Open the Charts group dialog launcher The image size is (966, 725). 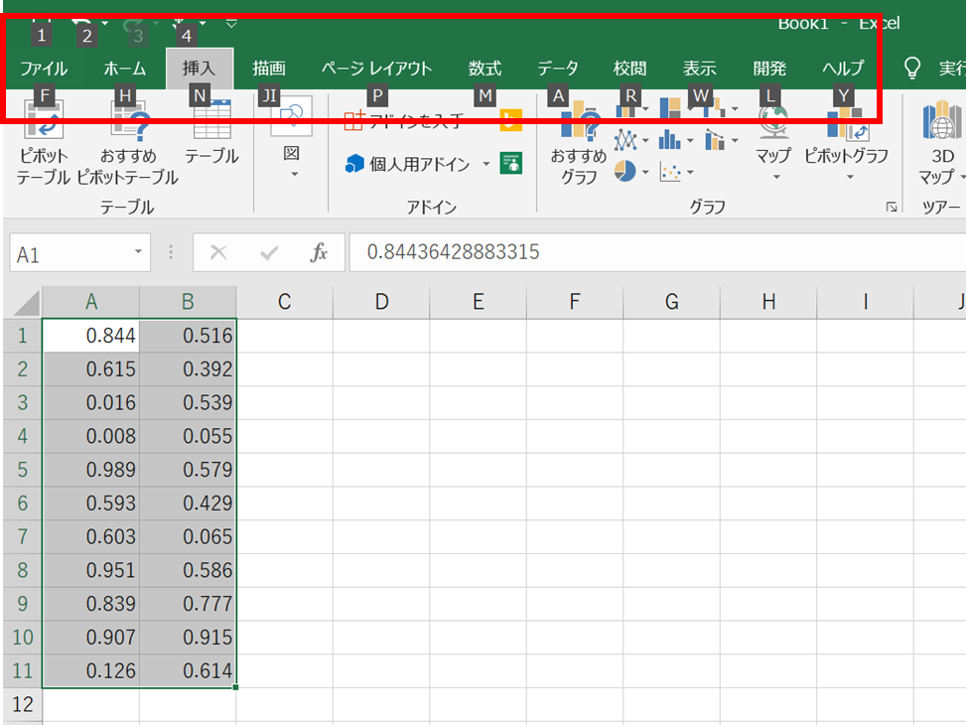[891, 207]
